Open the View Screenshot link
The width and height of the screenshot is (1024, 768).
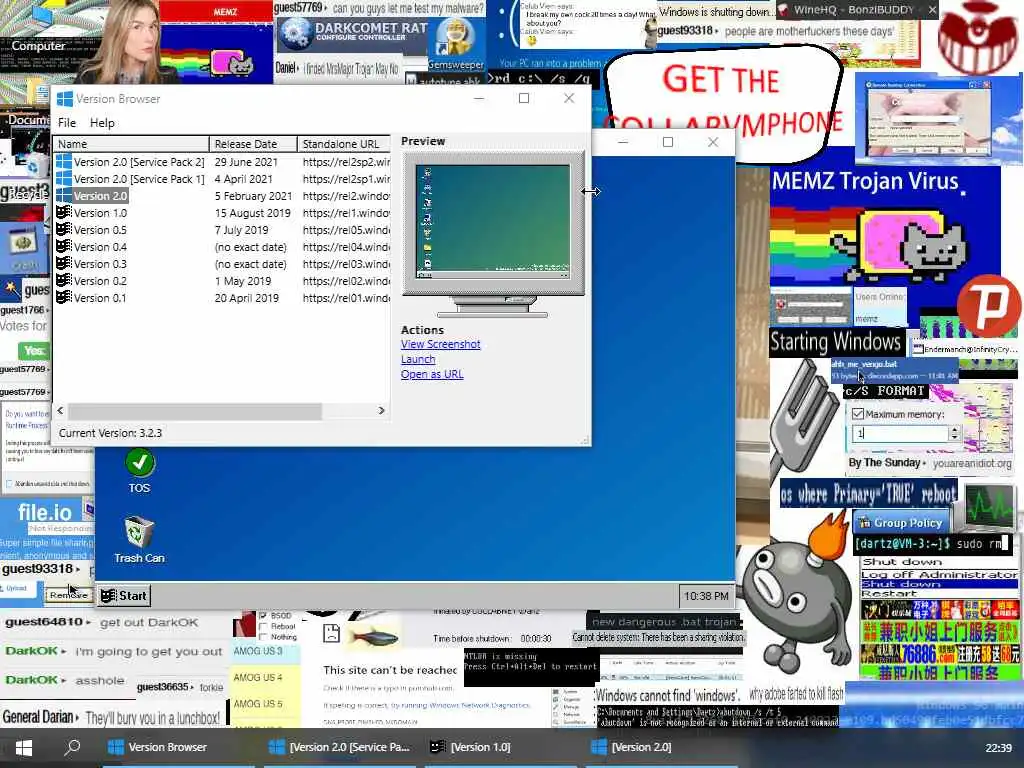[x=441, y=344]
